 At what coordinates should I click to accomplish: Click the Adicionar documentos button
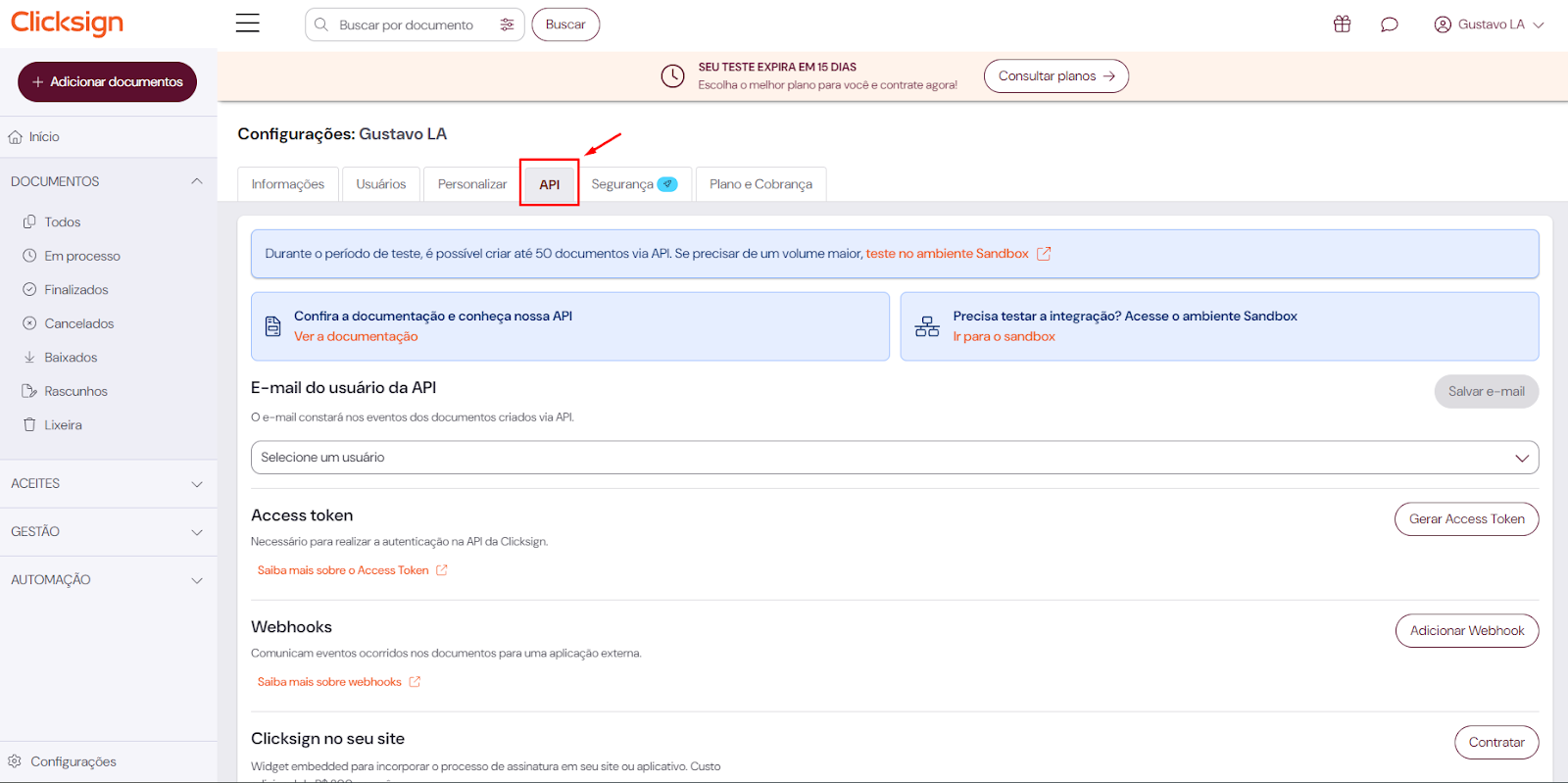point(108,81)
